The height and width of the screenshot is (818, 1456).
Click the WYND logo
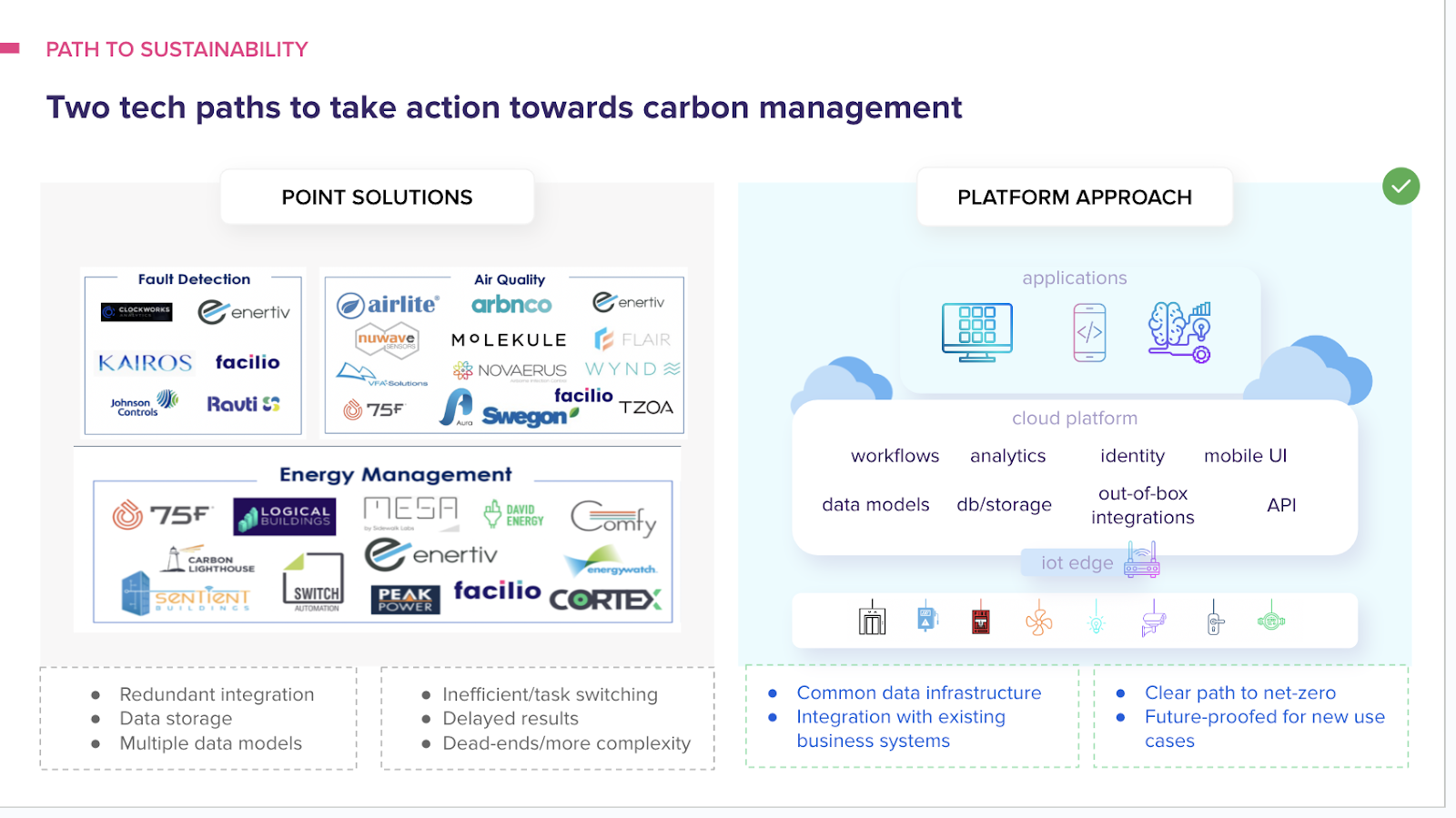632,369
